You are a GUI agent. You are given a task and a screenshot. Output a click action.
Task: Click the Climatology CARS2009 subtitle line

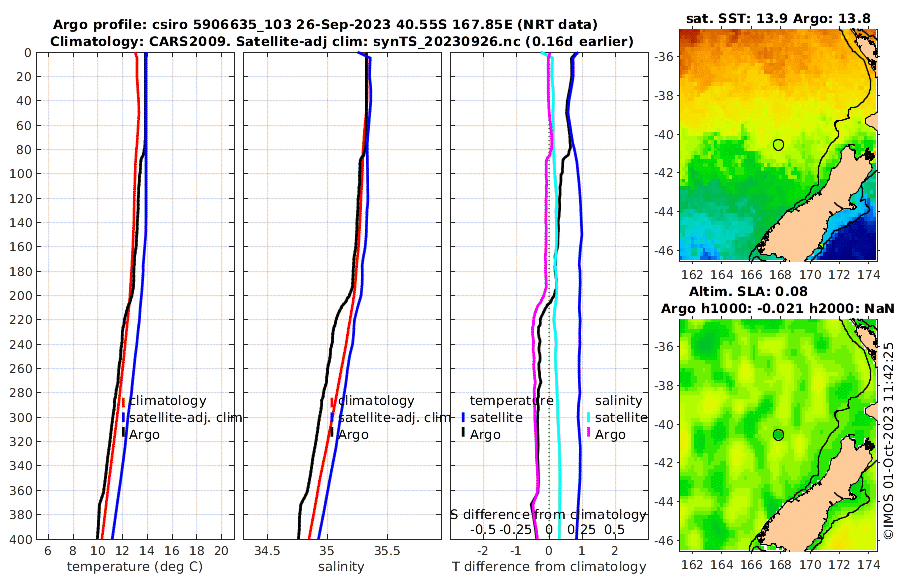click(x=342, y=41)
